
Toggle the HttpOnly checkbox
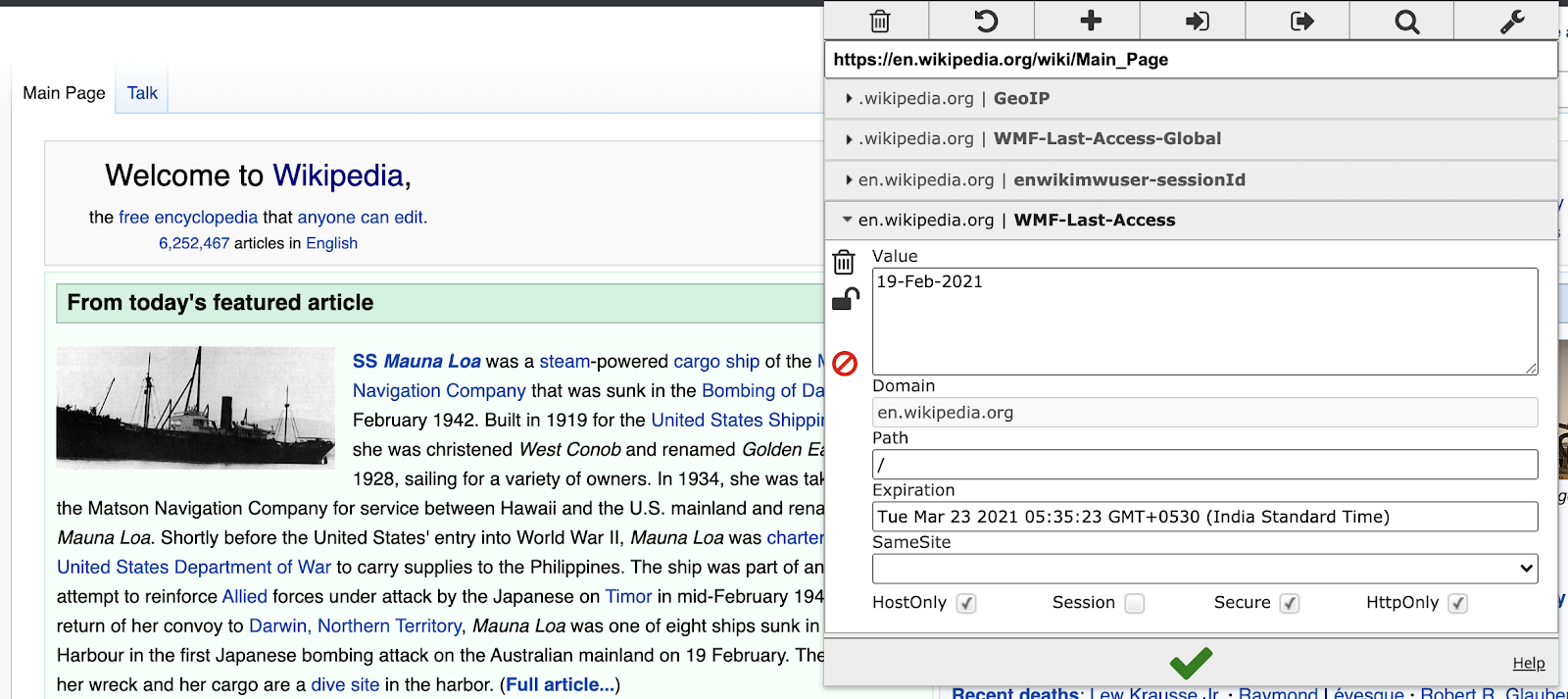click(x=1458, y=603)
